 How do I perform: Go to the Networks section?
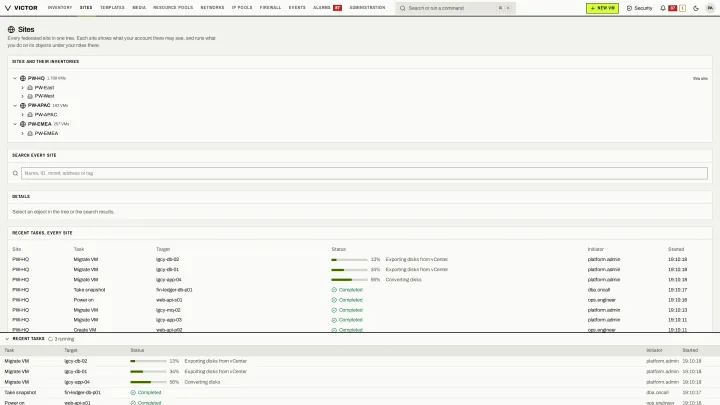[x=212, y=8]
